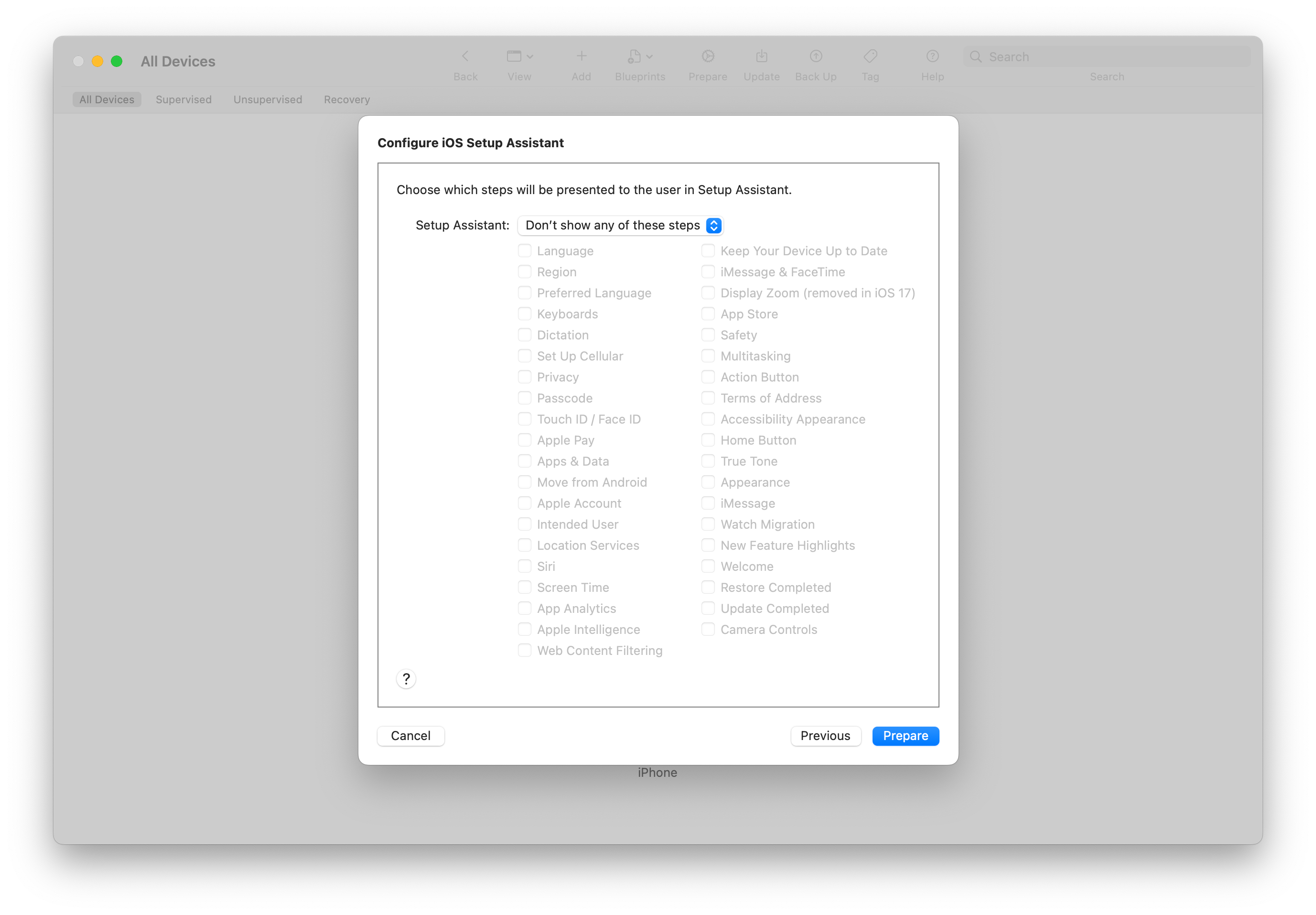The width and height of the screenshot is (1316, 915).
Task: Toggle the Apple Intelligence checkbox
Action: tap(524, 629)
